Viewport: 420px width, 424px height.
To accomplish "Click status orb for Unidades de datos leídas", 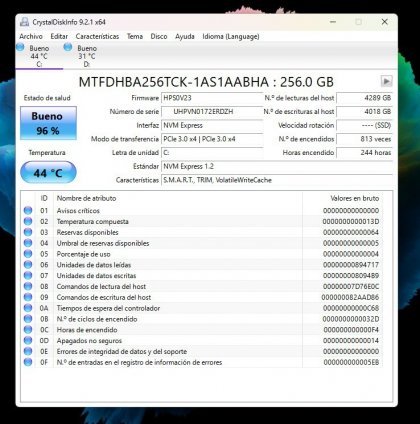I will pyautogui.click(x=28, y=265).
